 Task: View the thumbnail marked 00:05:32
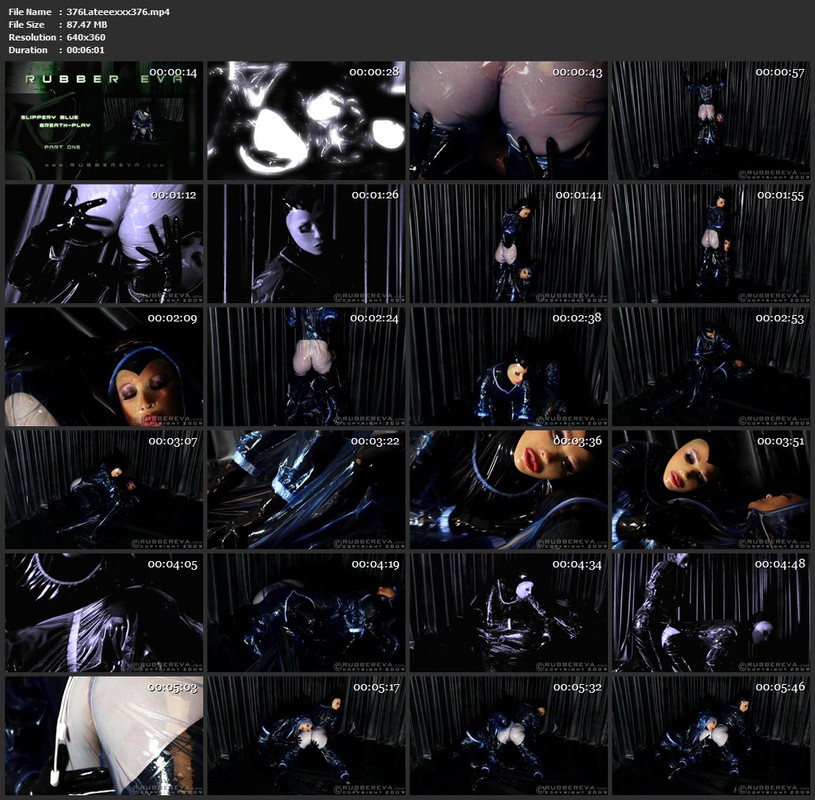pyautogui.click(x=508, y=736)
